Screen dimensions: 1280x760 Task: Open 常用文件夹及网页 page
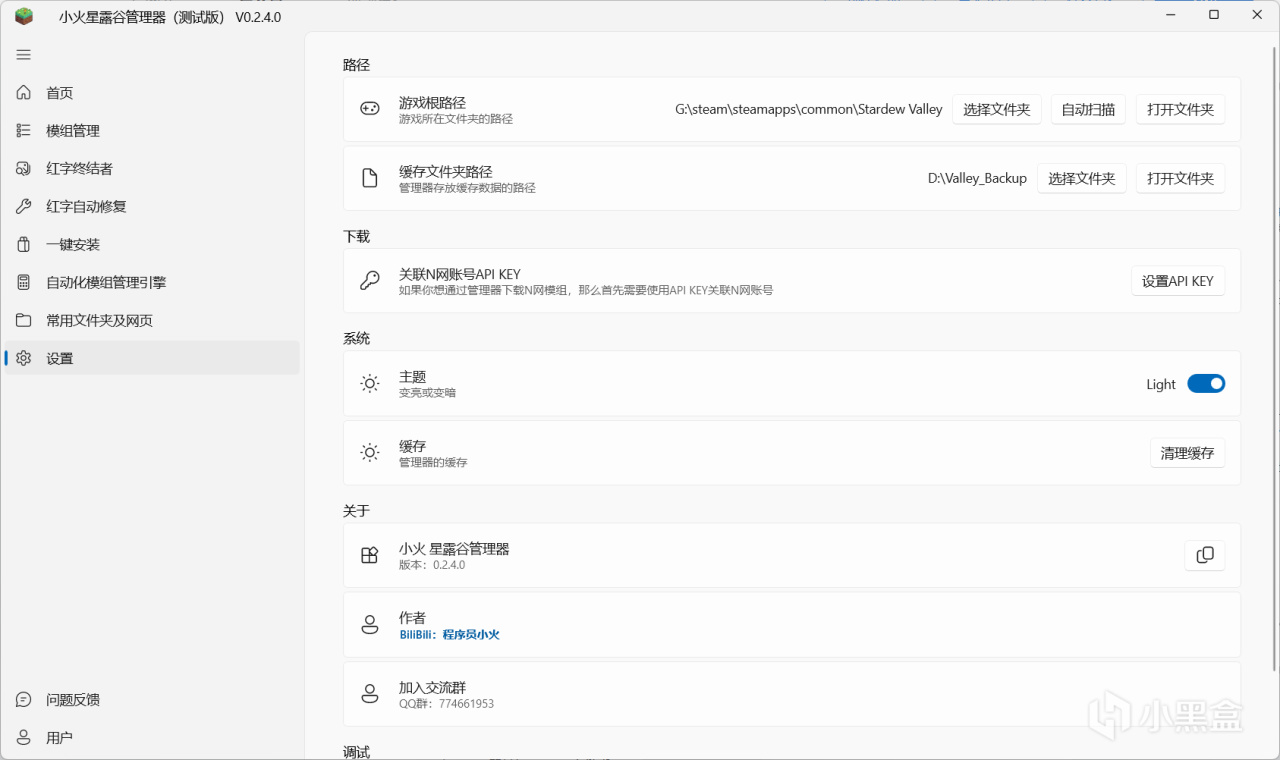151,321
